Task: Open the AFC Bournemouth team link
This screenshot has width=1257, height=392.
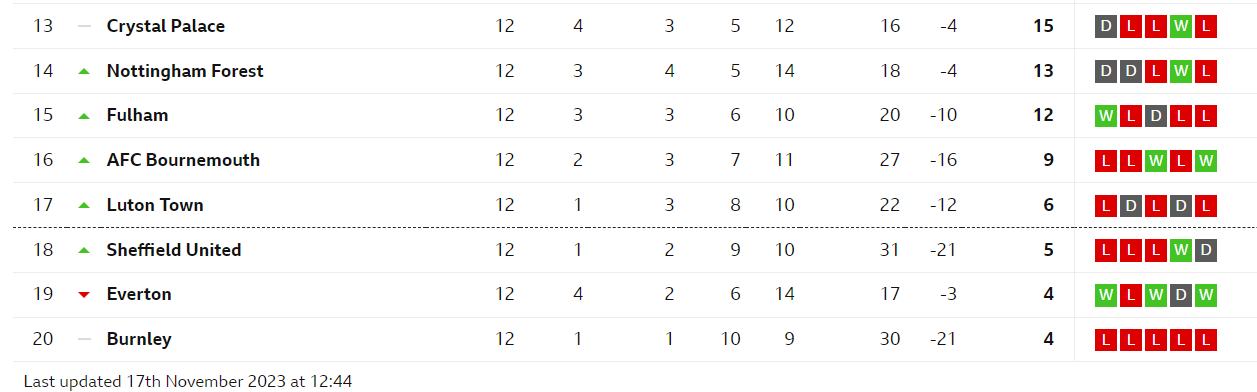Action: pos(183,160)
